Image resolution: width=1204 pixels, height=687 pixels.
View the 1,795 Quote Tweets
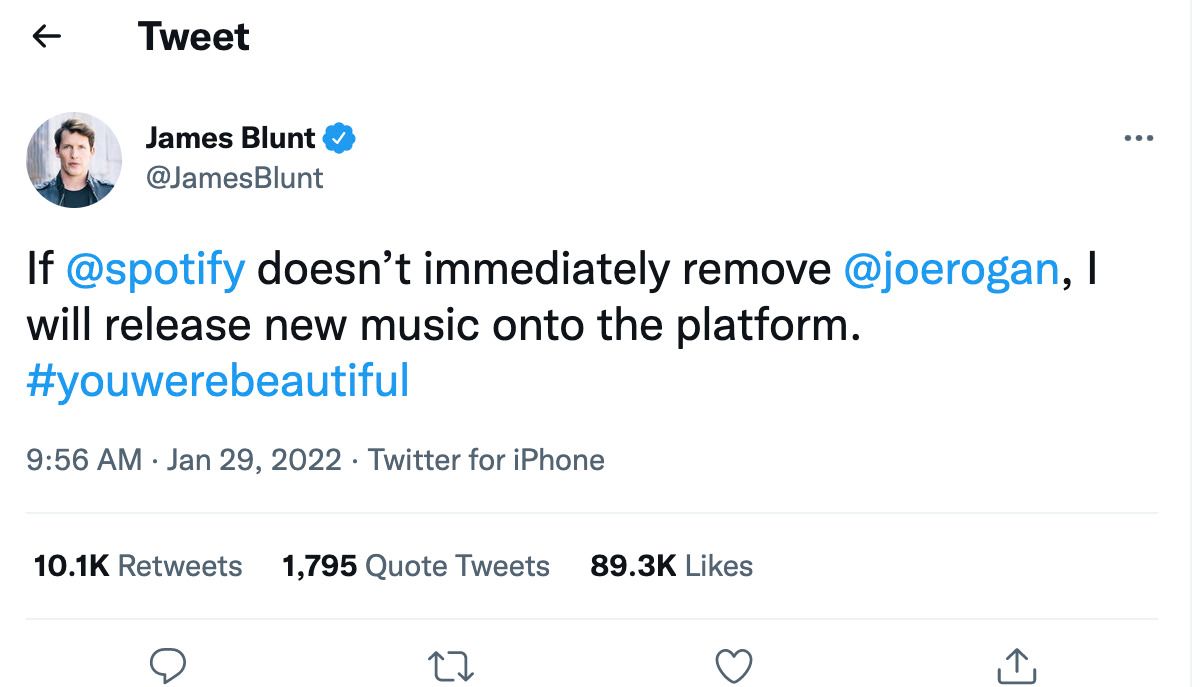[416, 566]
